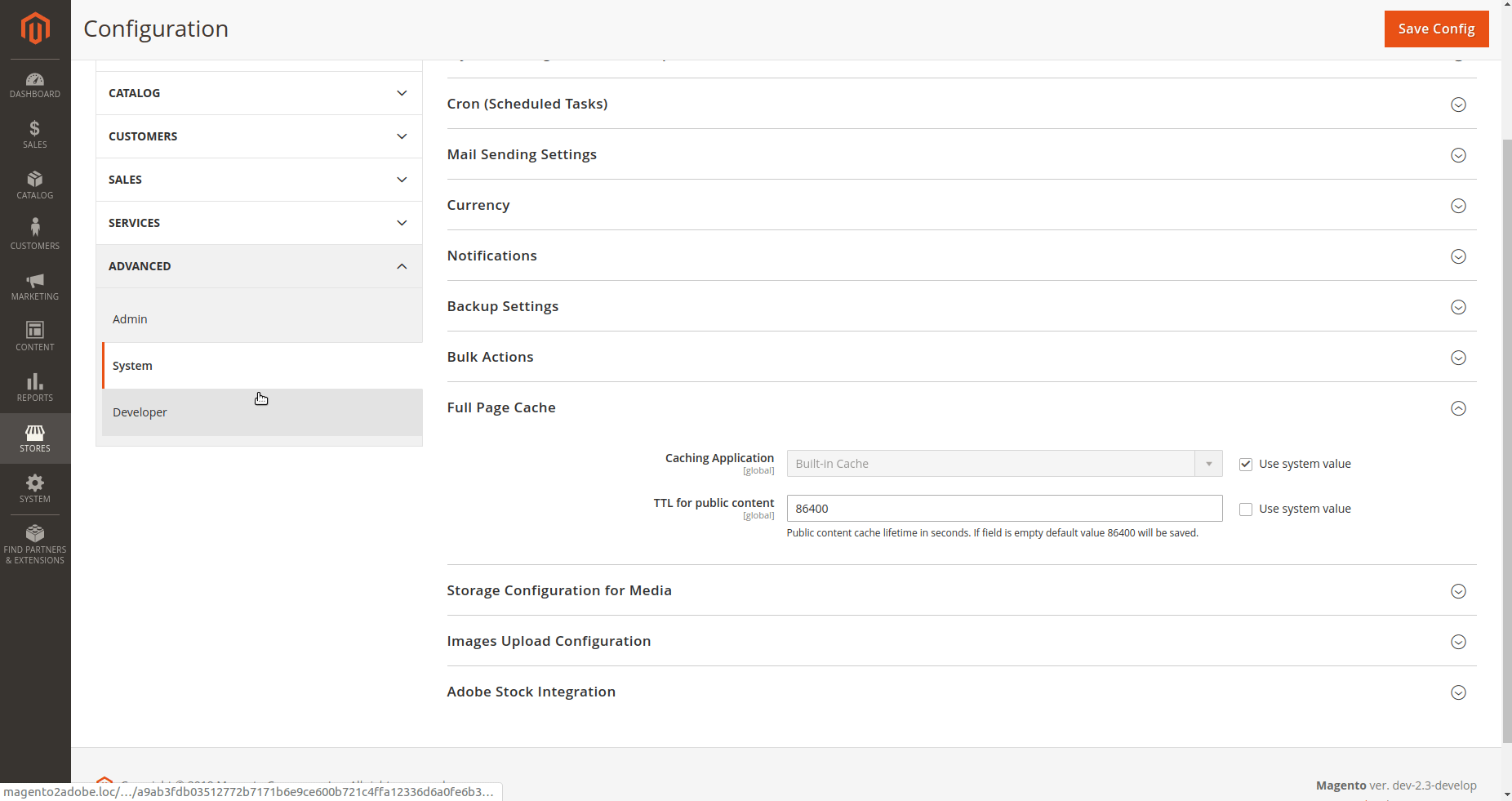This screenshot has width=1512, height=801.
Task: Click the Configuration page title
Action: [x=156, y=29]
